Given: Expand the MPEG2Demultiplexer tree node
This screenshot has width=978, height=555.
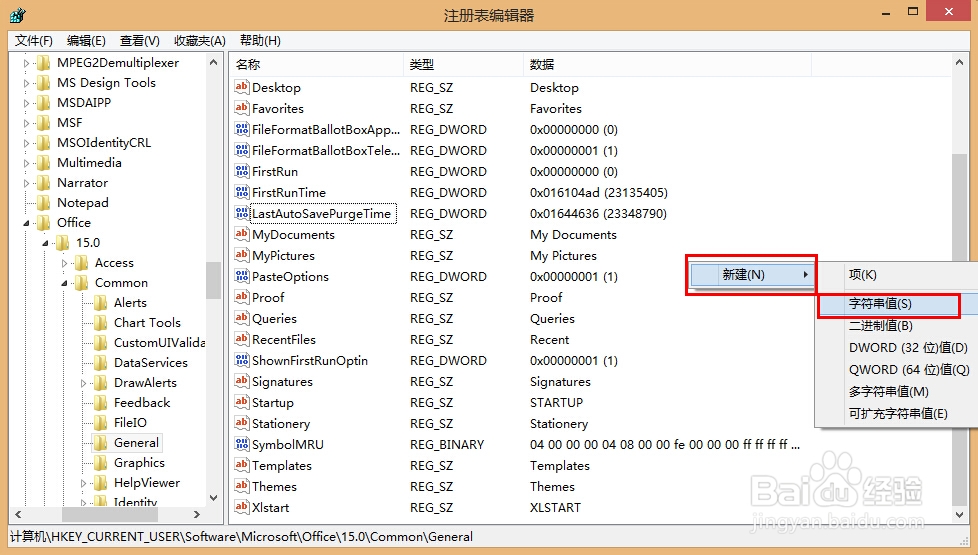Looking at the screenshot, I should tap(26, 63).
